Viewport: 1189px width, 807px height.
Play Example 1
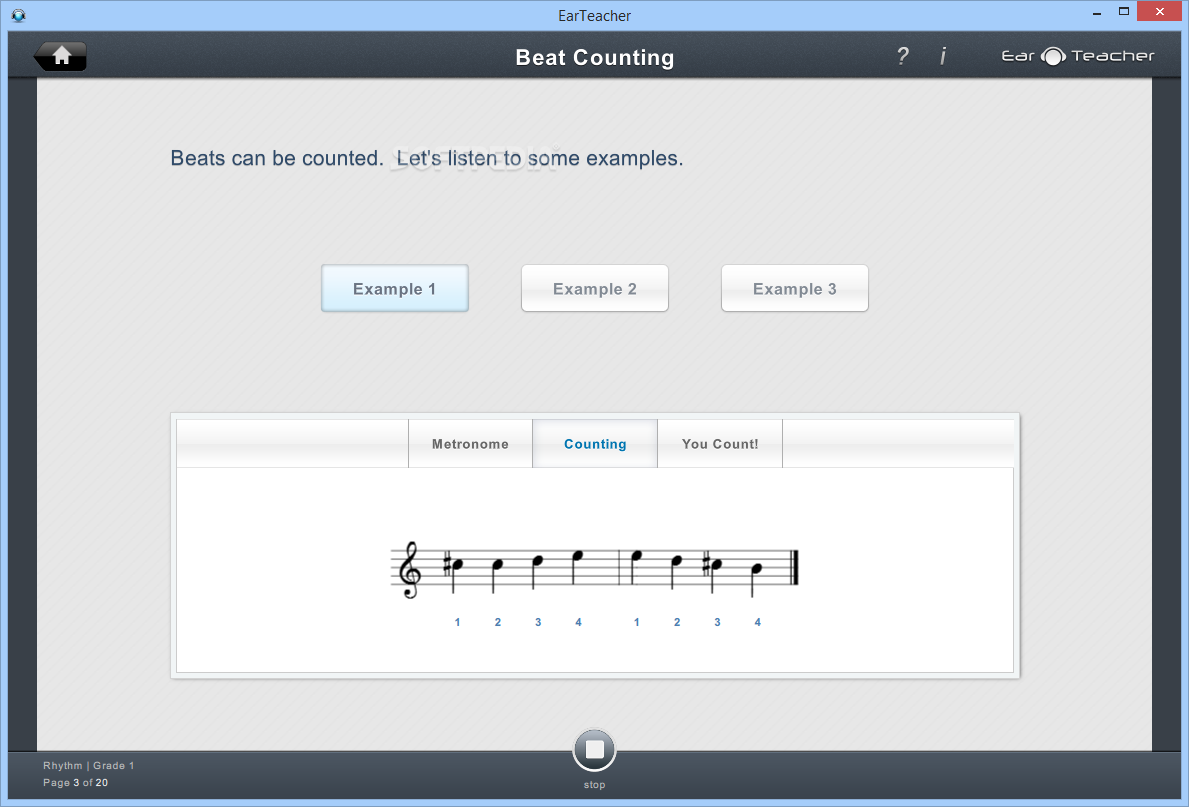pyautogui.click(x=394, y=288)
